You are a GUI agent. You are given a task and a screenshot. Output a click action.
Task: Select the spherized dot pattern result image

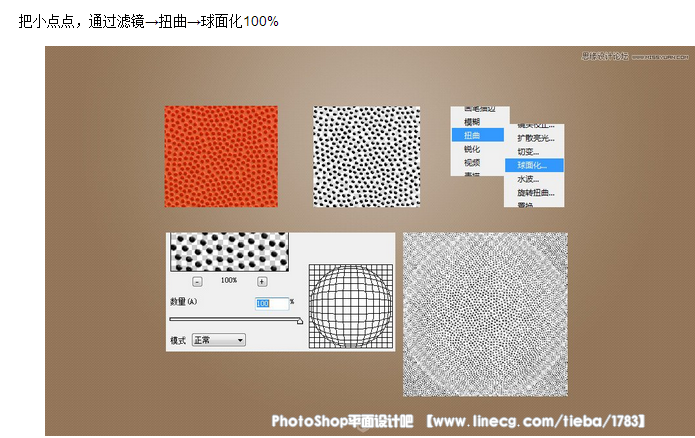(485, 314)
